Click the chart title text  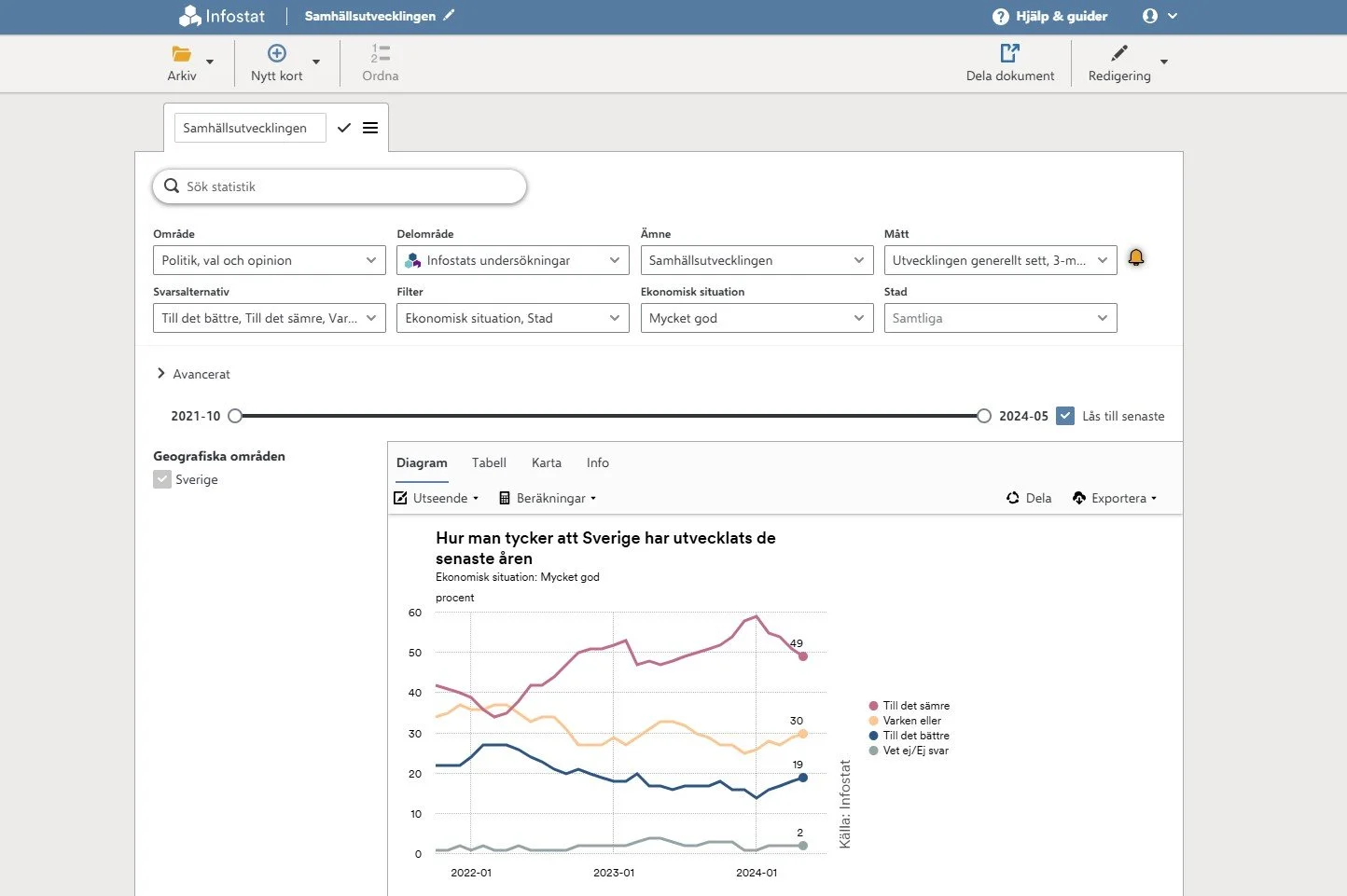tap(605, 548)
